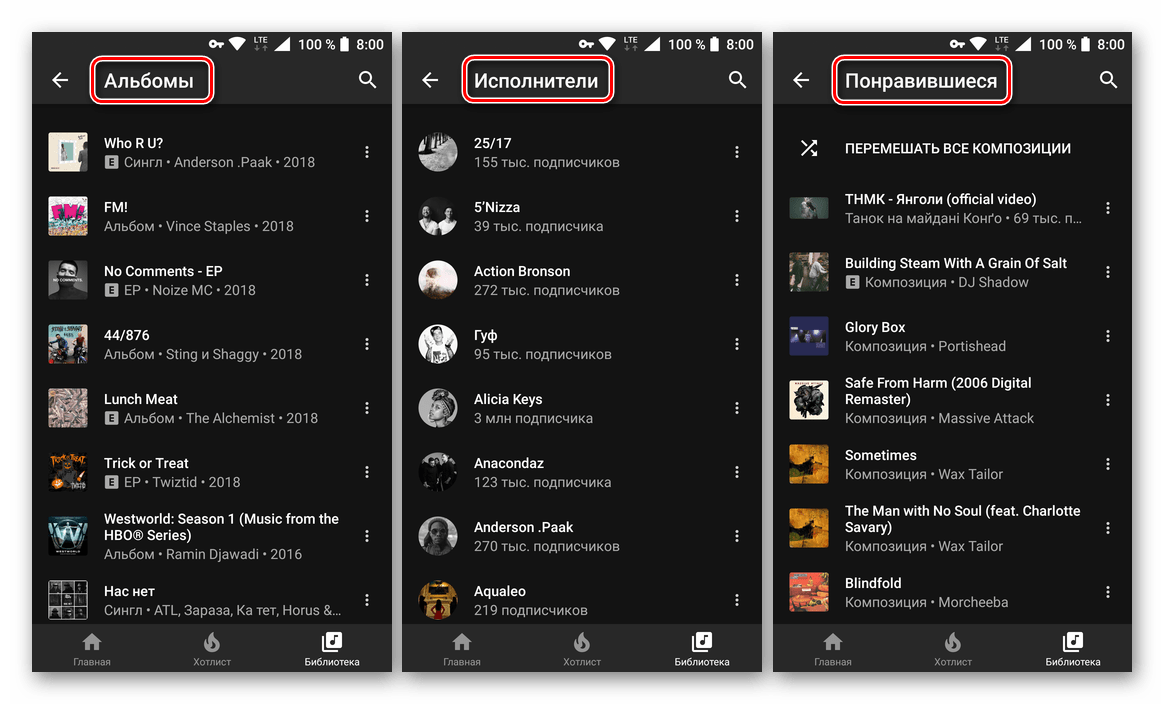Tap ПЕРЕМЕШАТЬ ВСЕ КОМПОЗИЦИИ text

958,149
